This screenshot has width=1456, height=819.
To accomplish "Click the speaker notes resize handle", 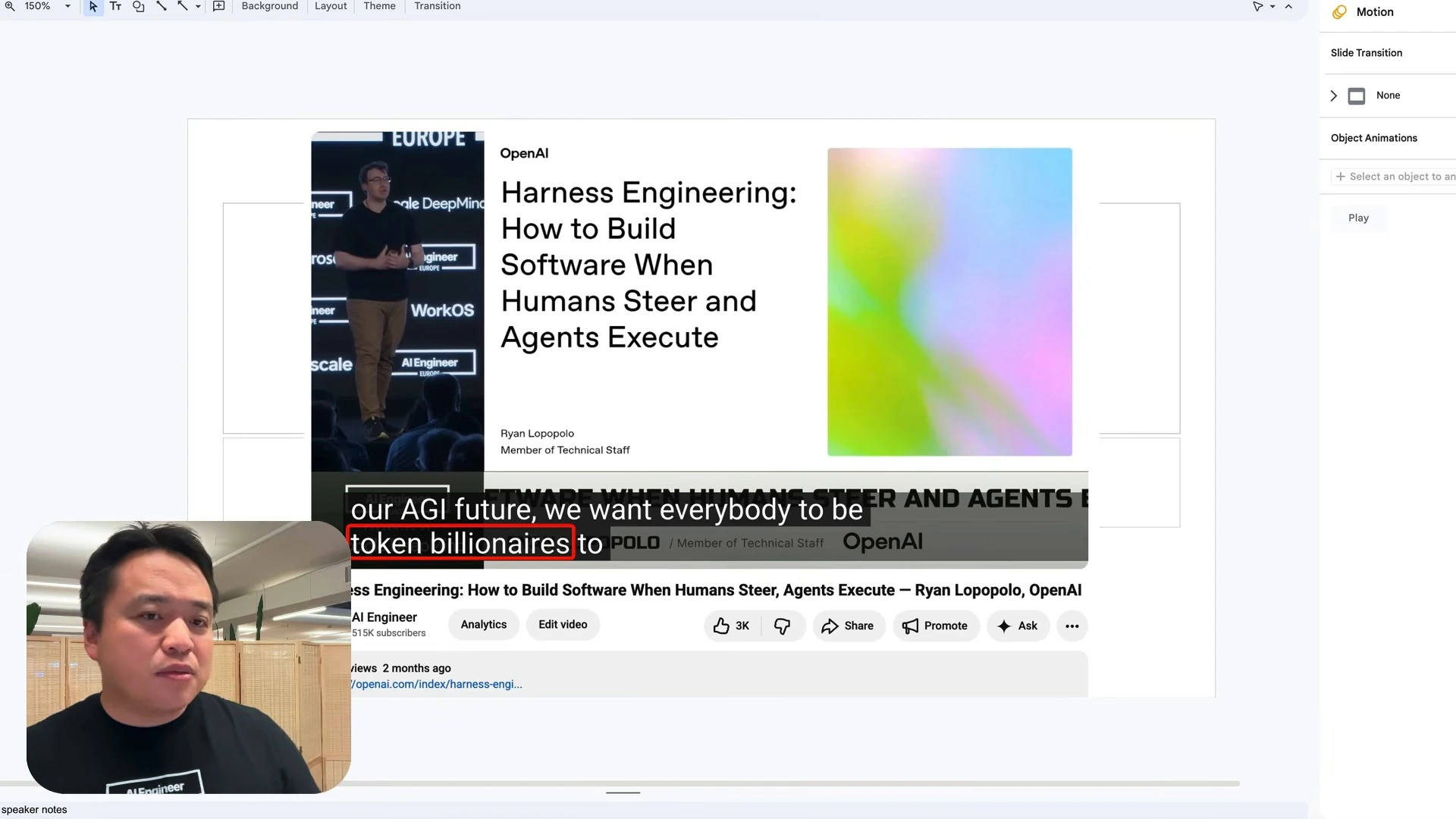I will click(x=623, y=792).
